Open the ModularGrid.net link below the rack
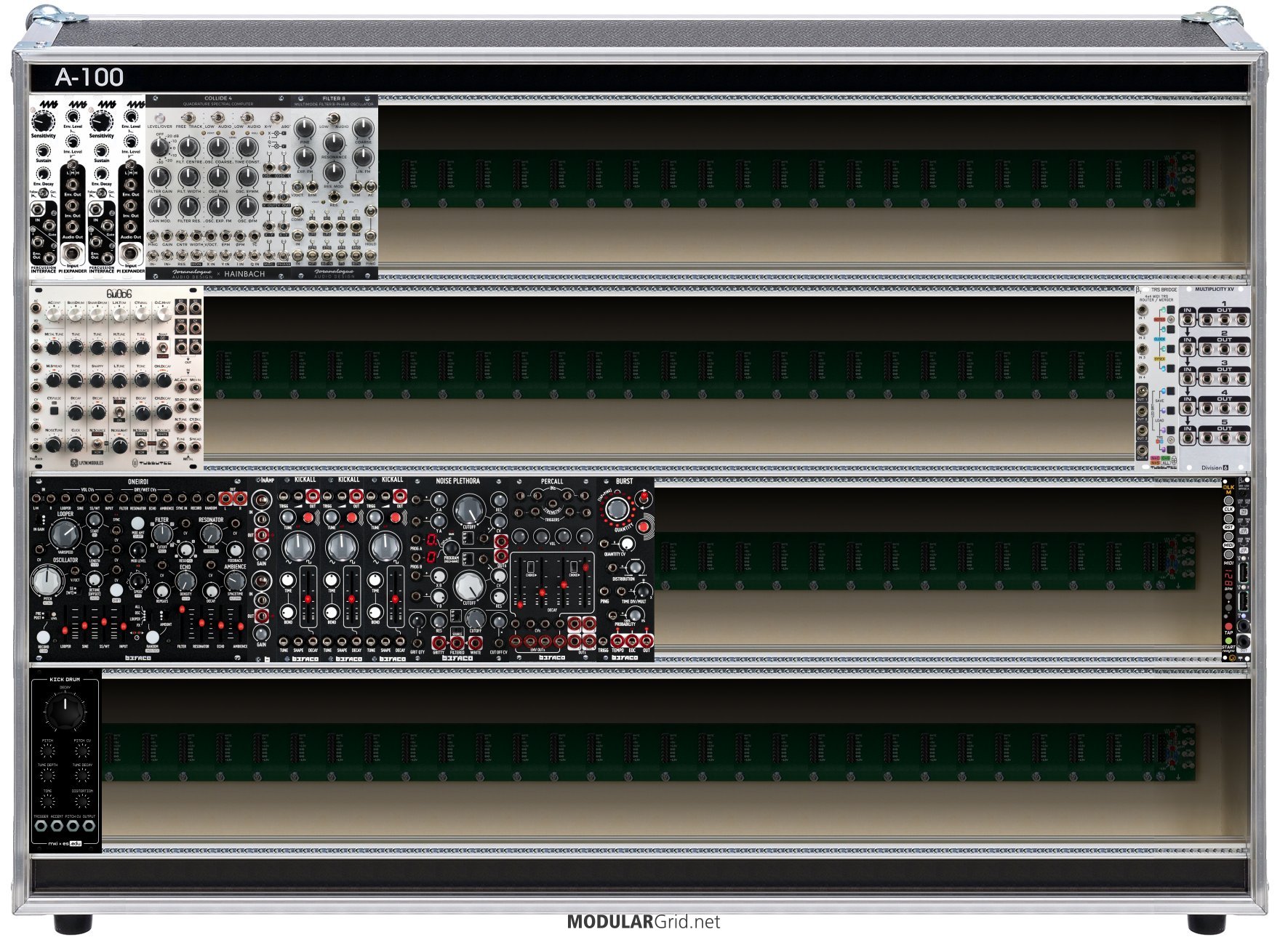 (643, 922)
